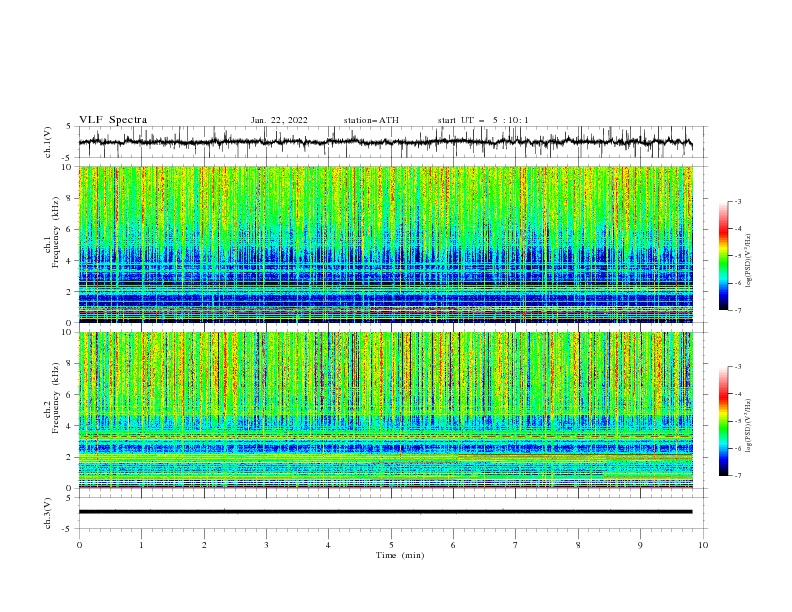Click time axis tick label '3'

(266, 545)
